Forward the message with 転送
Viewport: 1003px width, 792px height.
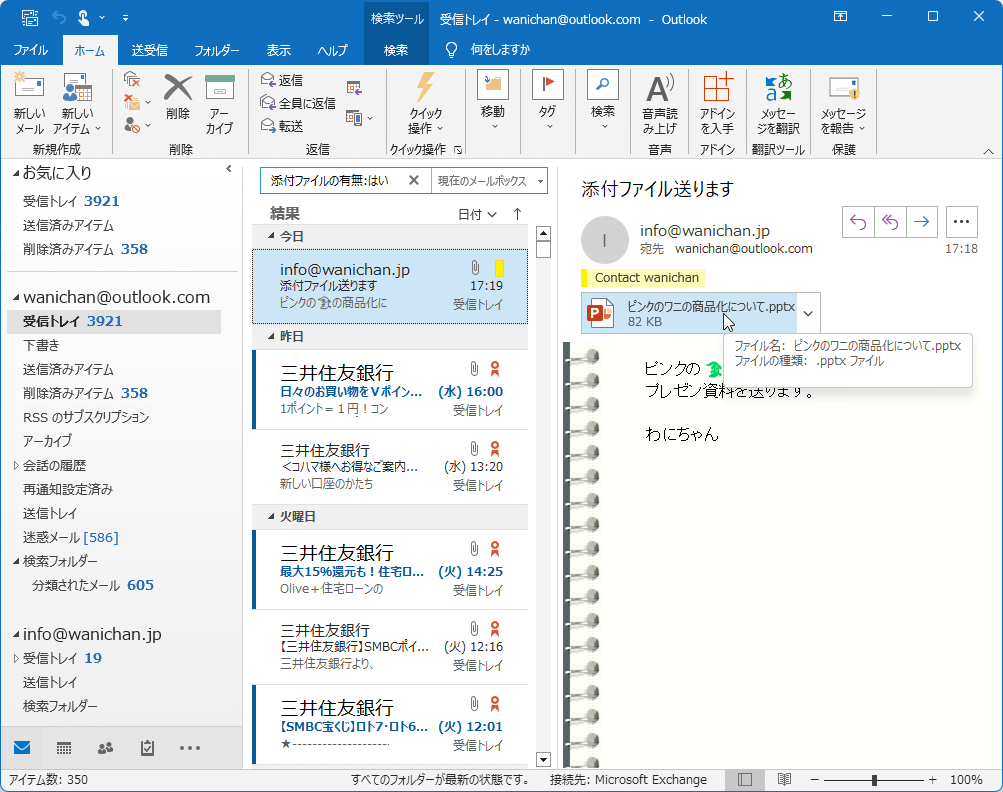[x=282, y=126]
